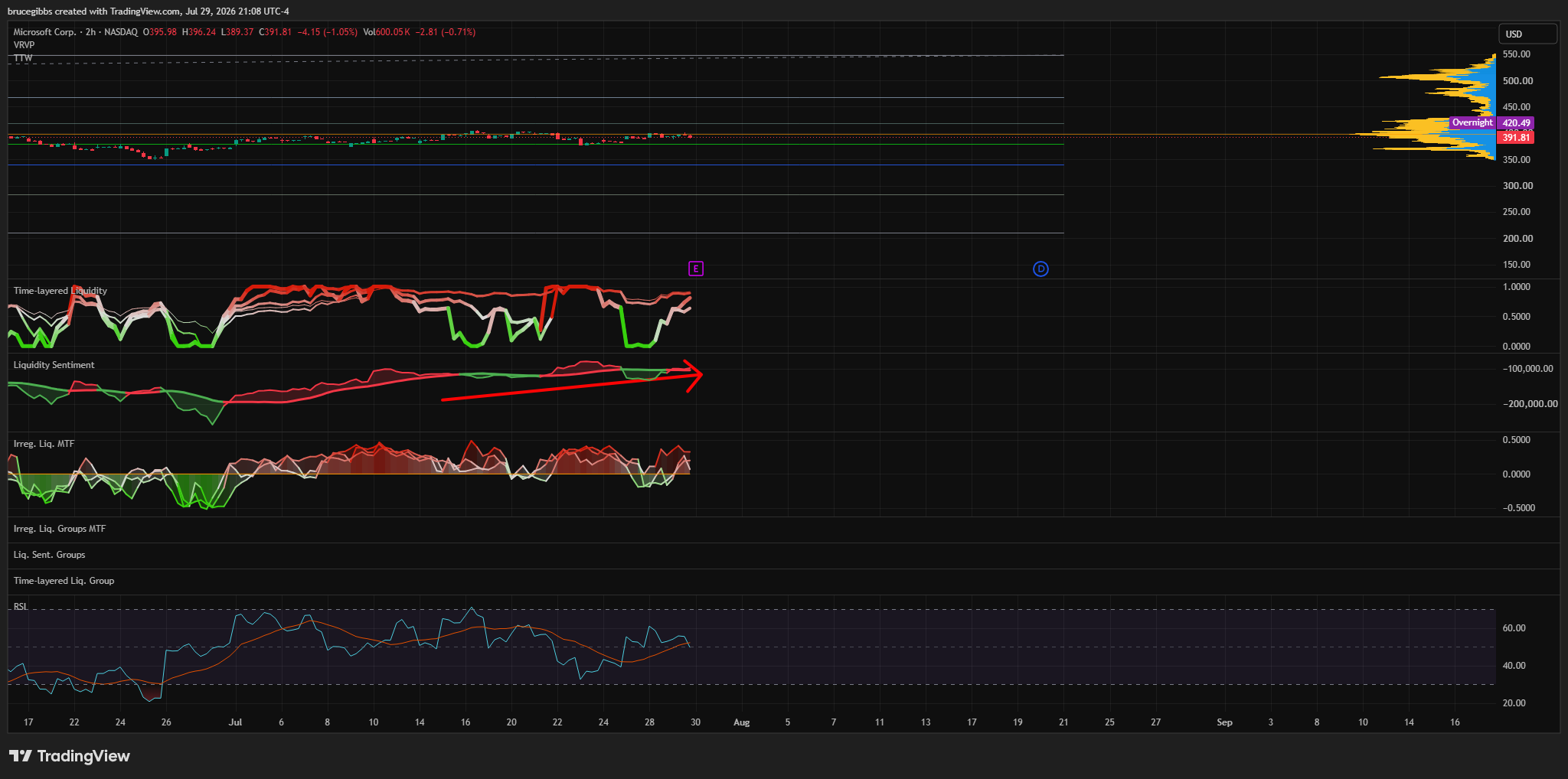1568x779 pixels.
Task: Click the low value L389.37
Action: coord(237,32)
